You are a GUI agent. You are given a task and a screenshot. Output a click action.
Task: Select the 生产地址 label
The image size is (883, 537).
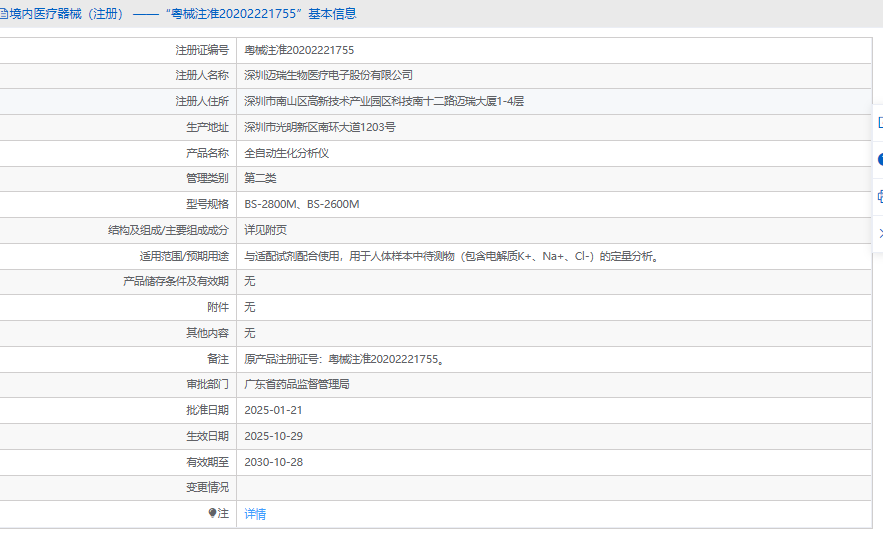pyautogui.click(x=208, y=127)
